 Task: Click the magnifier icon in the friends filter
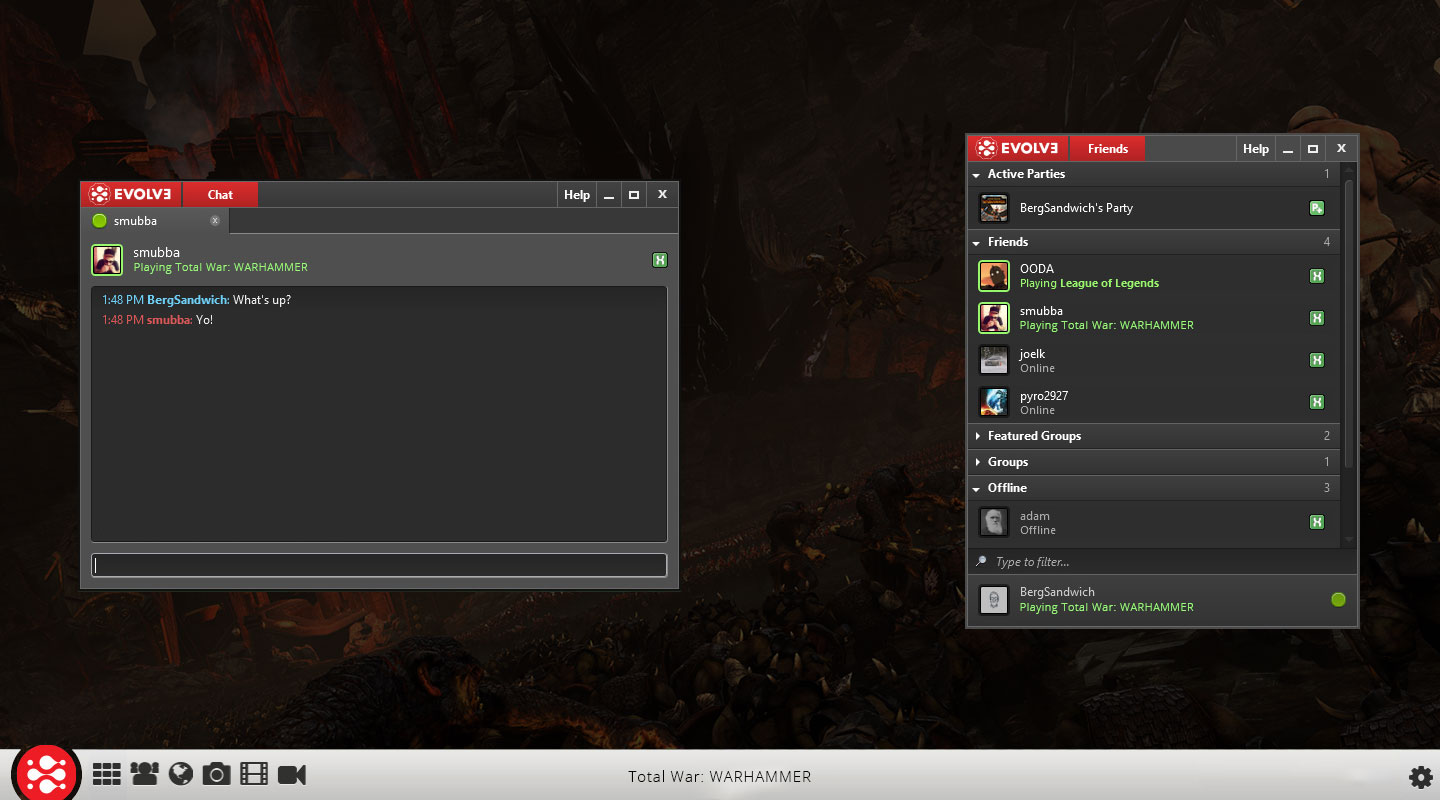981,562
